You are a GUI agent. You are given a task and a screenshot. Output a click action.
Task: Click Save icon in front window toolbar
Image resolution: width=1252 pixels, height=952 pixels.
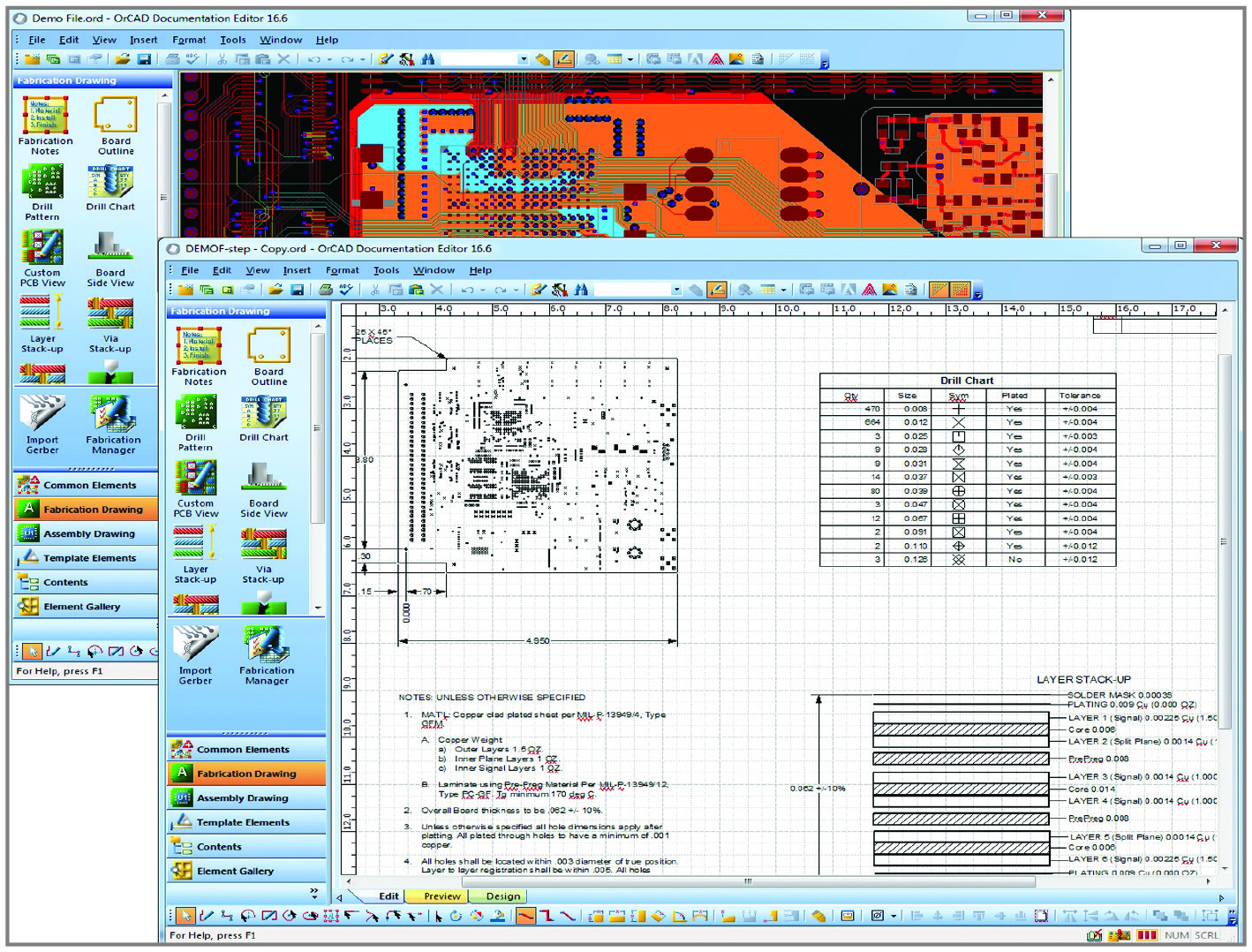point(298,290)
